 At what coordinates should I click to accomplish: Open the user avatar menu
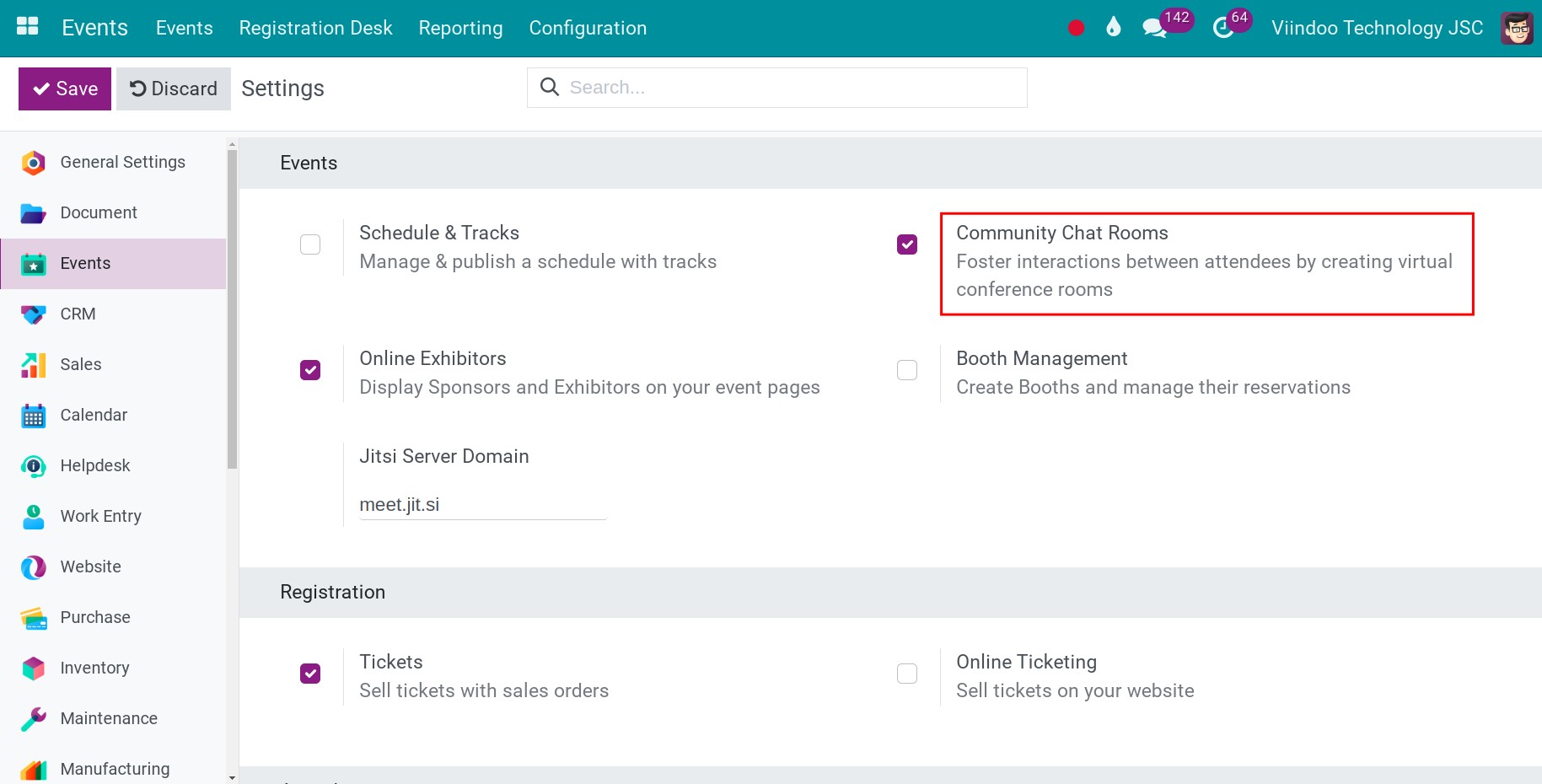pos(1517,28)
